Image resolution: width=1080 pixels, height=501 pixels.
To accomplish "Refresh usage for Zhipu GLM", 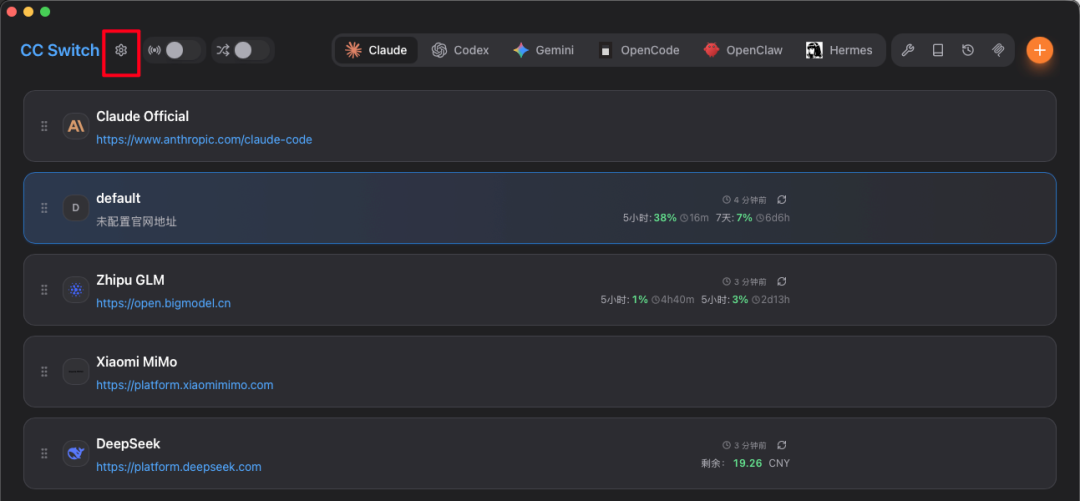I will 782,282.
